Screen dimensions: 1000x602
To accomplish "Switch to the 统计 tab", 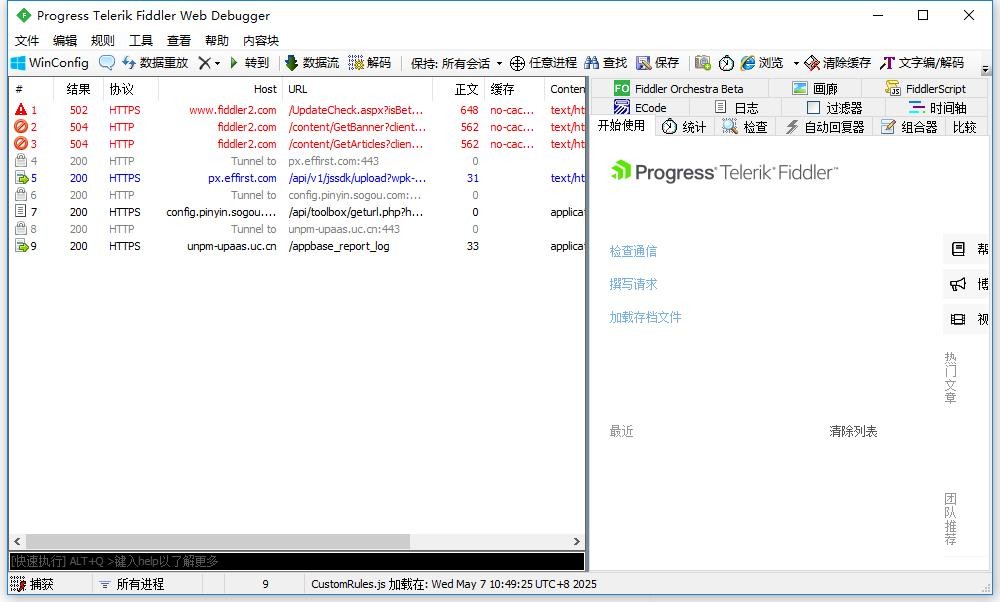I will click(x=684, y=127).
